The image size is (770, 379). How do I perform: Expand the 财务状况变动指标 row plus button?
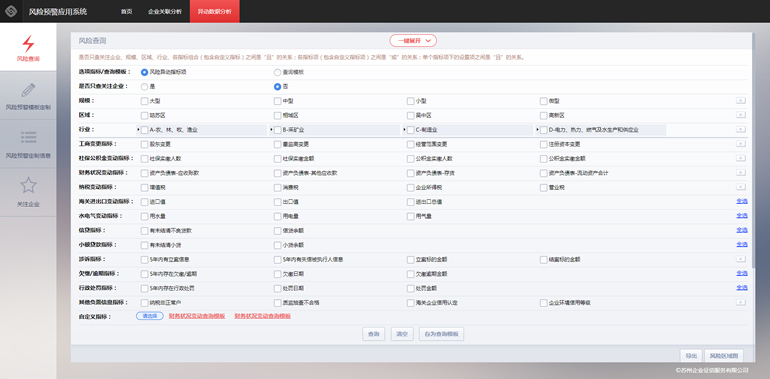(741, 173)
